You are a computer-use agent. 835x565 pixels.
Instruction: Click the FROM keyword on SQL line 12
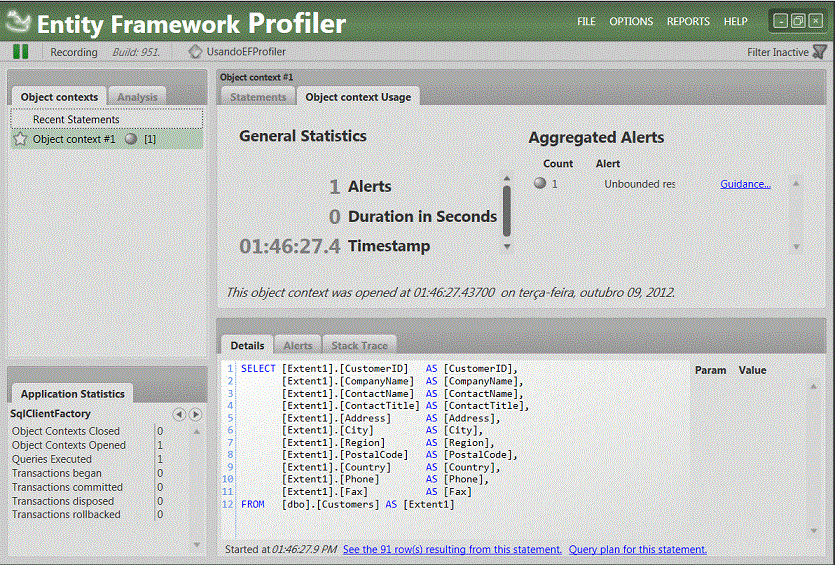coord(252,504)
